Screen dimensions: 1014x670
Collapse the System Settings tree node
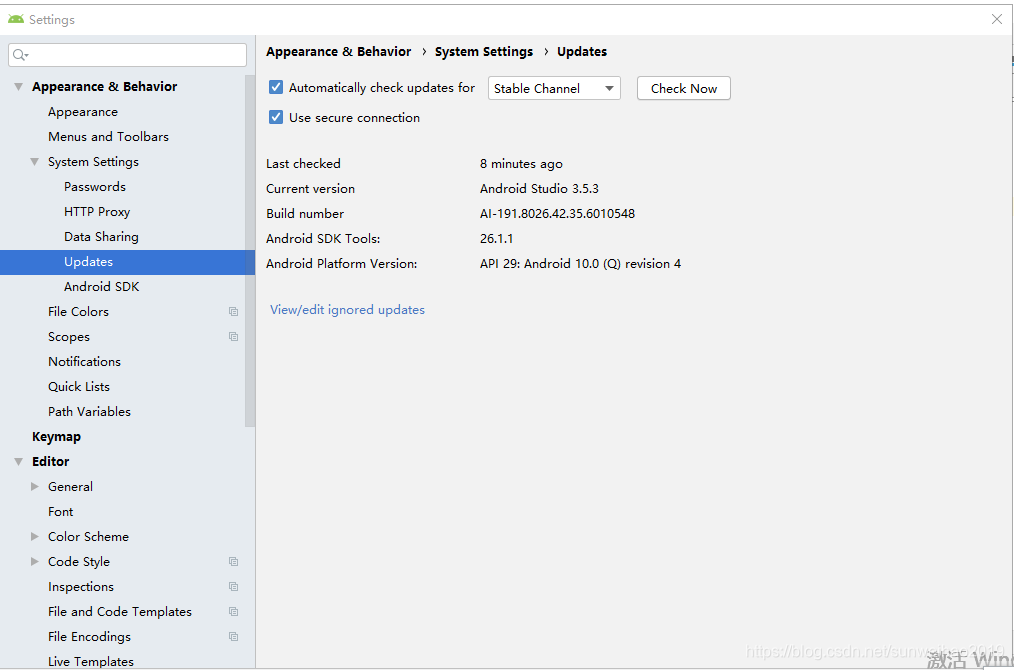pyautogui.click(x=35, y=162)
